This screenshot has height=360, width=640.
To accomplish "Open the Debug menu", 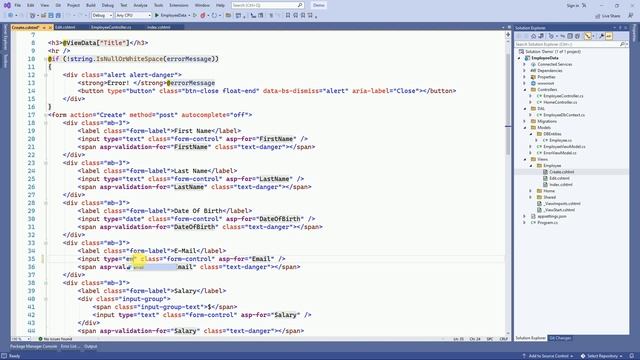I will point(108,5).
